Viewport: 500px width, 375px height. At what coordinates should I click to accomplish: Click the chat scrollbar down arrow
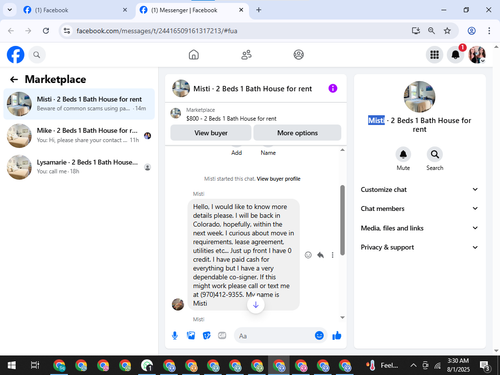pyautogui.click(x=342, y=317)
